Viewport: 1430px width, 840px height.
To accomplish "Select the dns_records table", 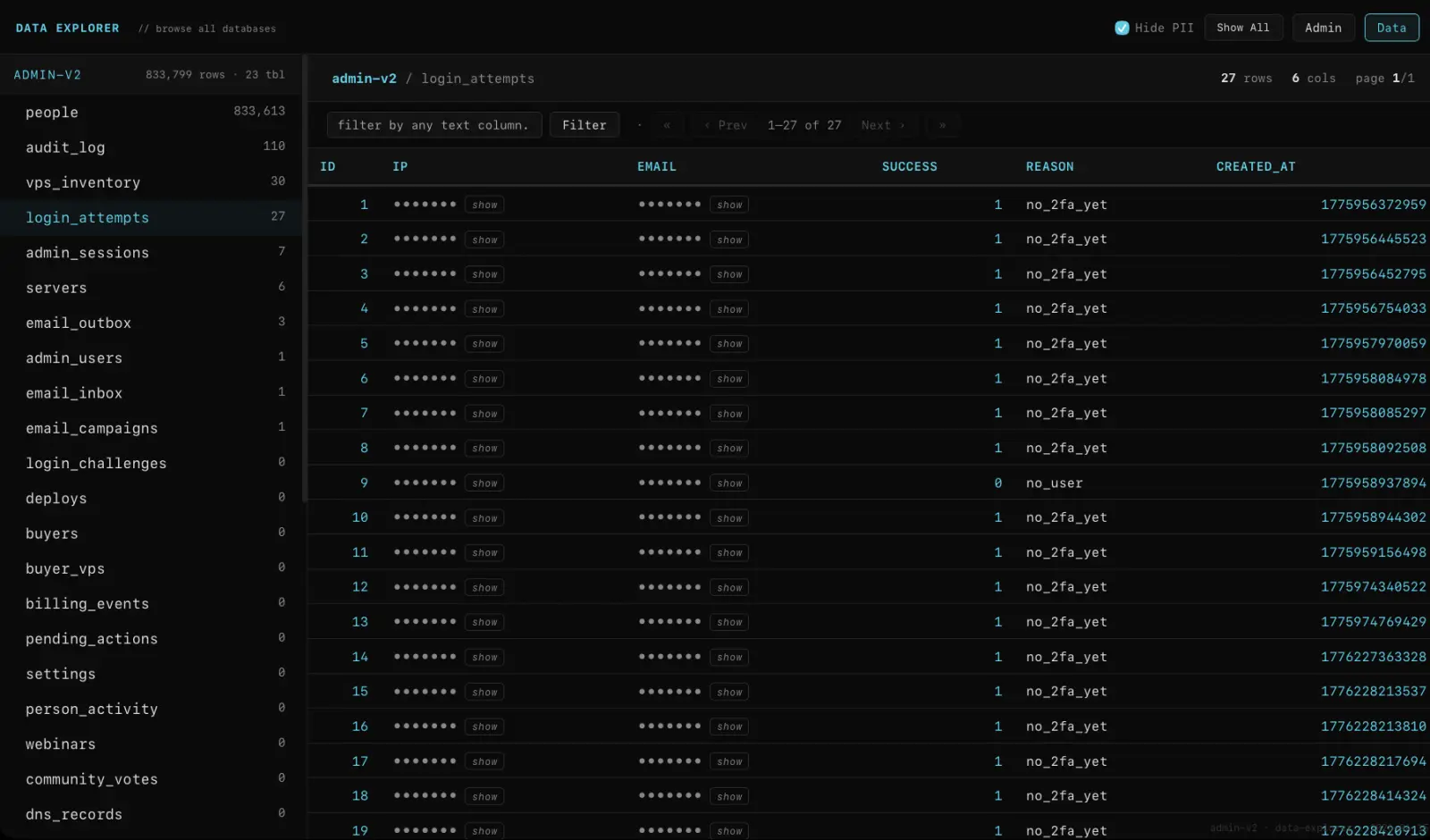I will [x=74, y=814].
